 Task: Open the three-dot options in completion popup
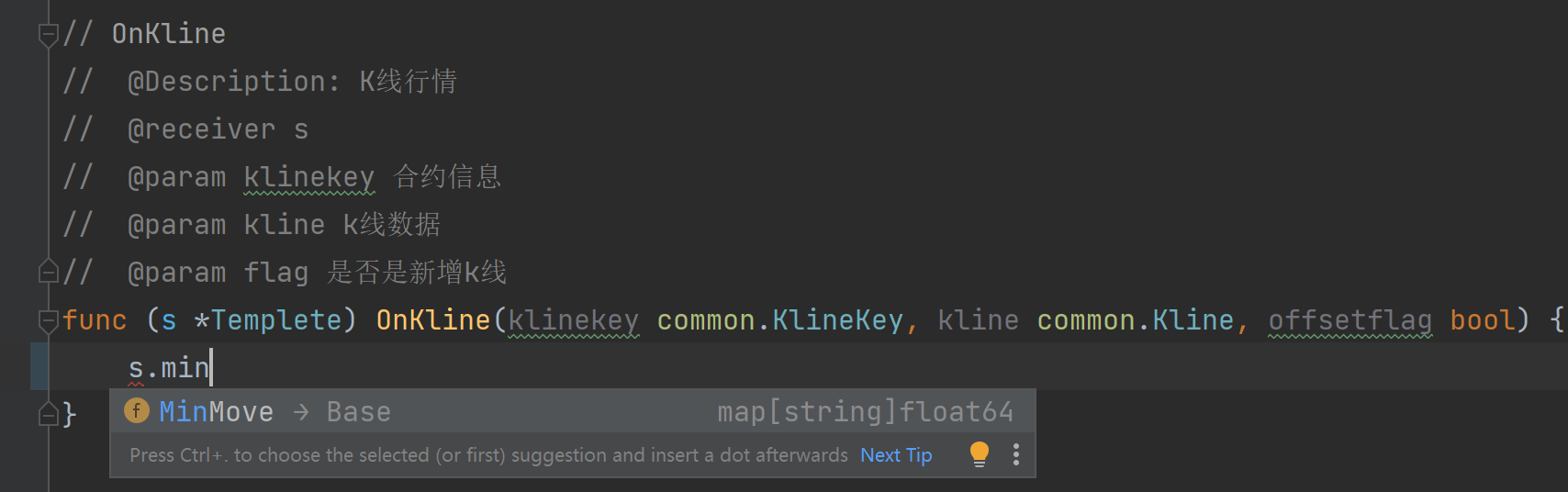coord(1015,454)
